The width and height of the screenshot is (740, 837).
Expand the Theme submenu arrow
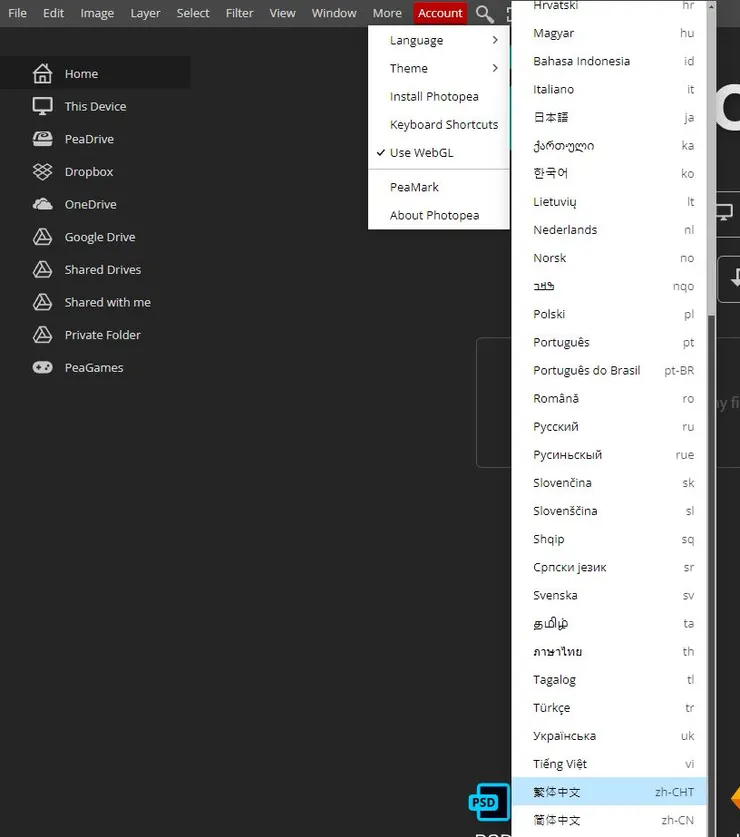(495, 68)
